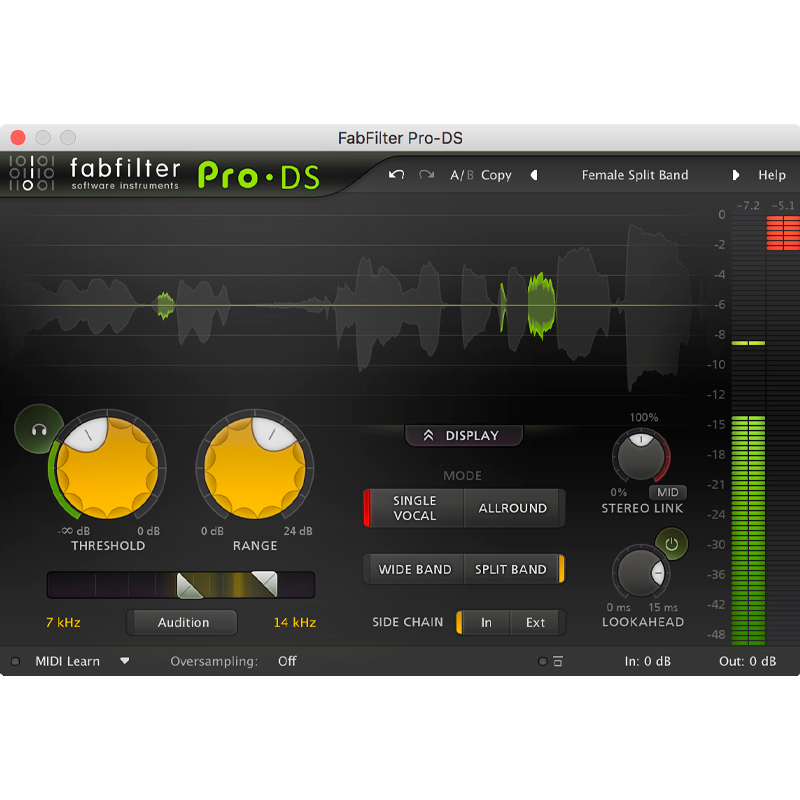Image resolution: width=800 pixels, height=800 pixels.
Task: Enable Wide Band processing
Action: coord(414,569)
